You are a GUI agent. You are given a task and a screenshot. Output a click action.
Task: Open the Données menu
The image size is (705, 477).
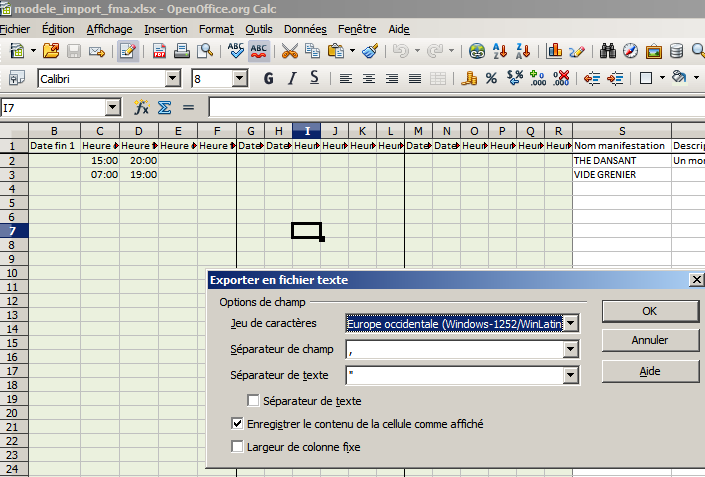click(305, 29)
